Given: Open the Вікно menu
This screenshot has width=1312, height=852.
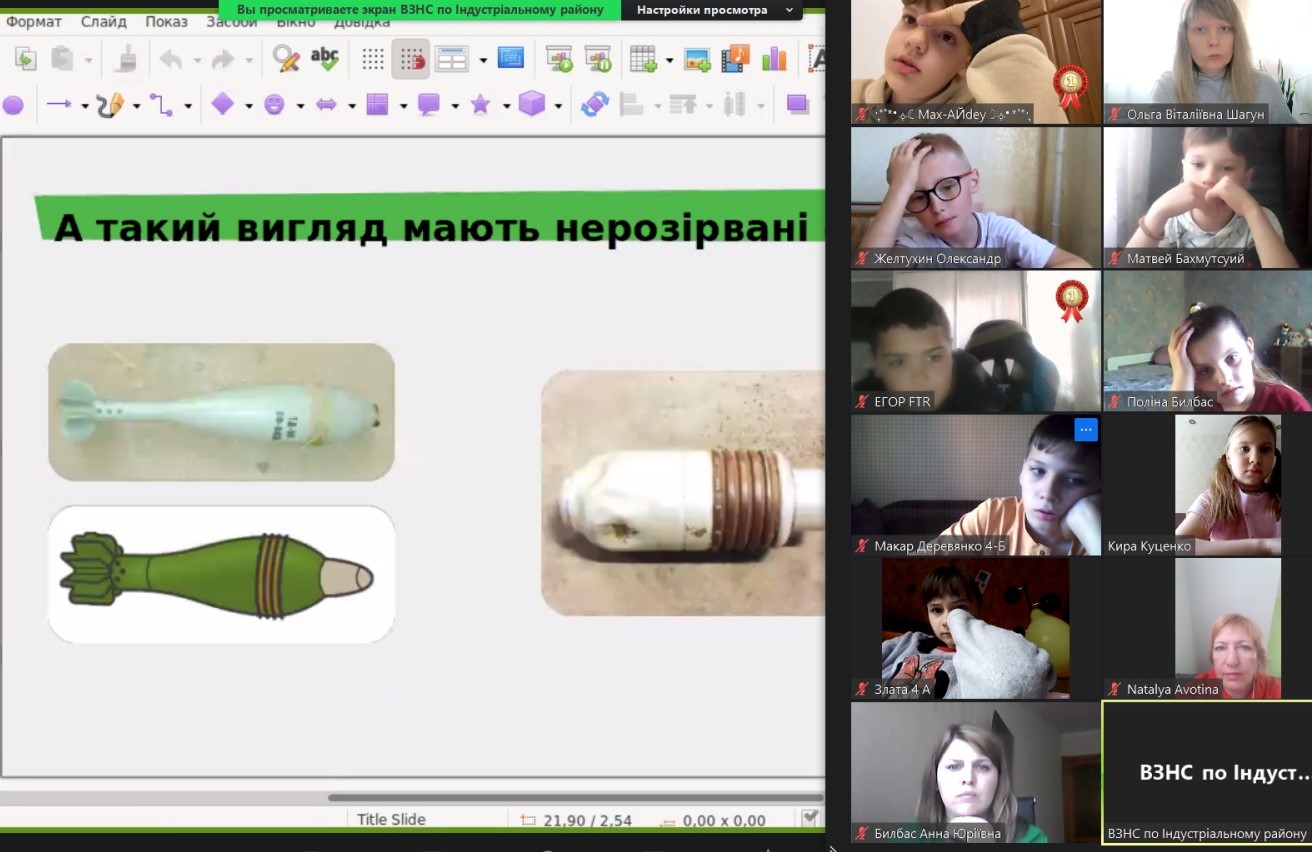Looking at the screenshot, I should 295,21.
